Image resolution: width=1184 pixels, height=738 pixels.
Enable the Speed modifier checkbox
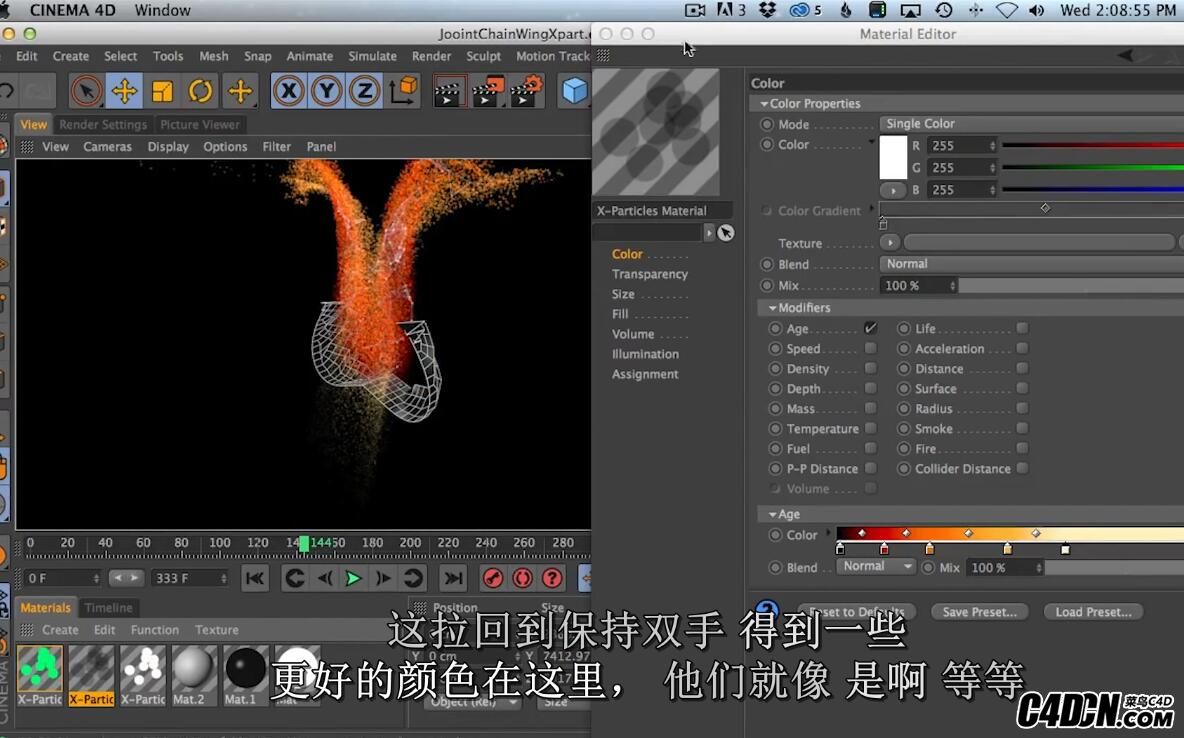[871, 348]
